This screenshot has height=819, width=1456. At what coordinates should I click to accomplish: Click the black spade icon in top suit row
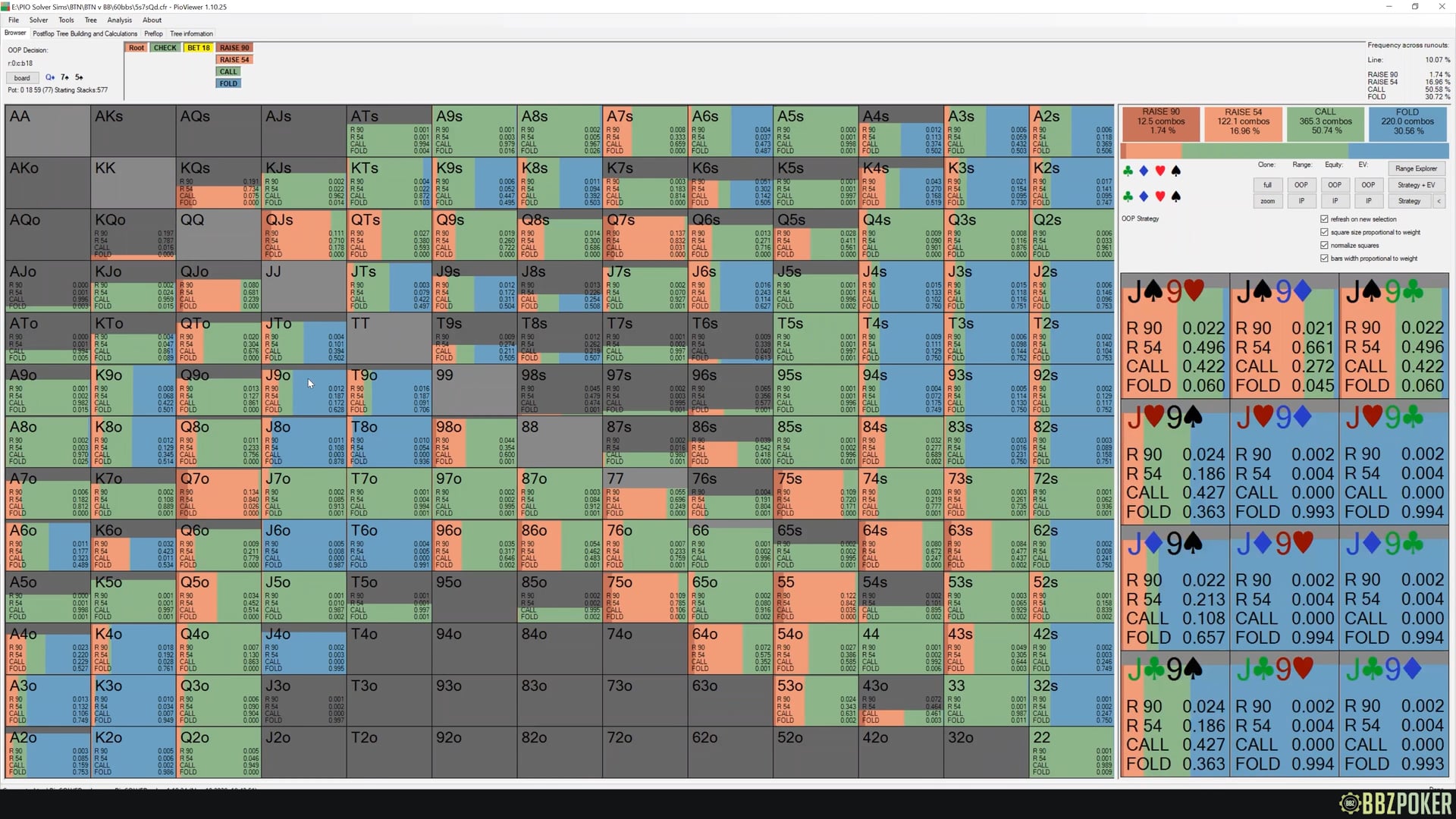pyautogui.click(x=1176, y=171)
